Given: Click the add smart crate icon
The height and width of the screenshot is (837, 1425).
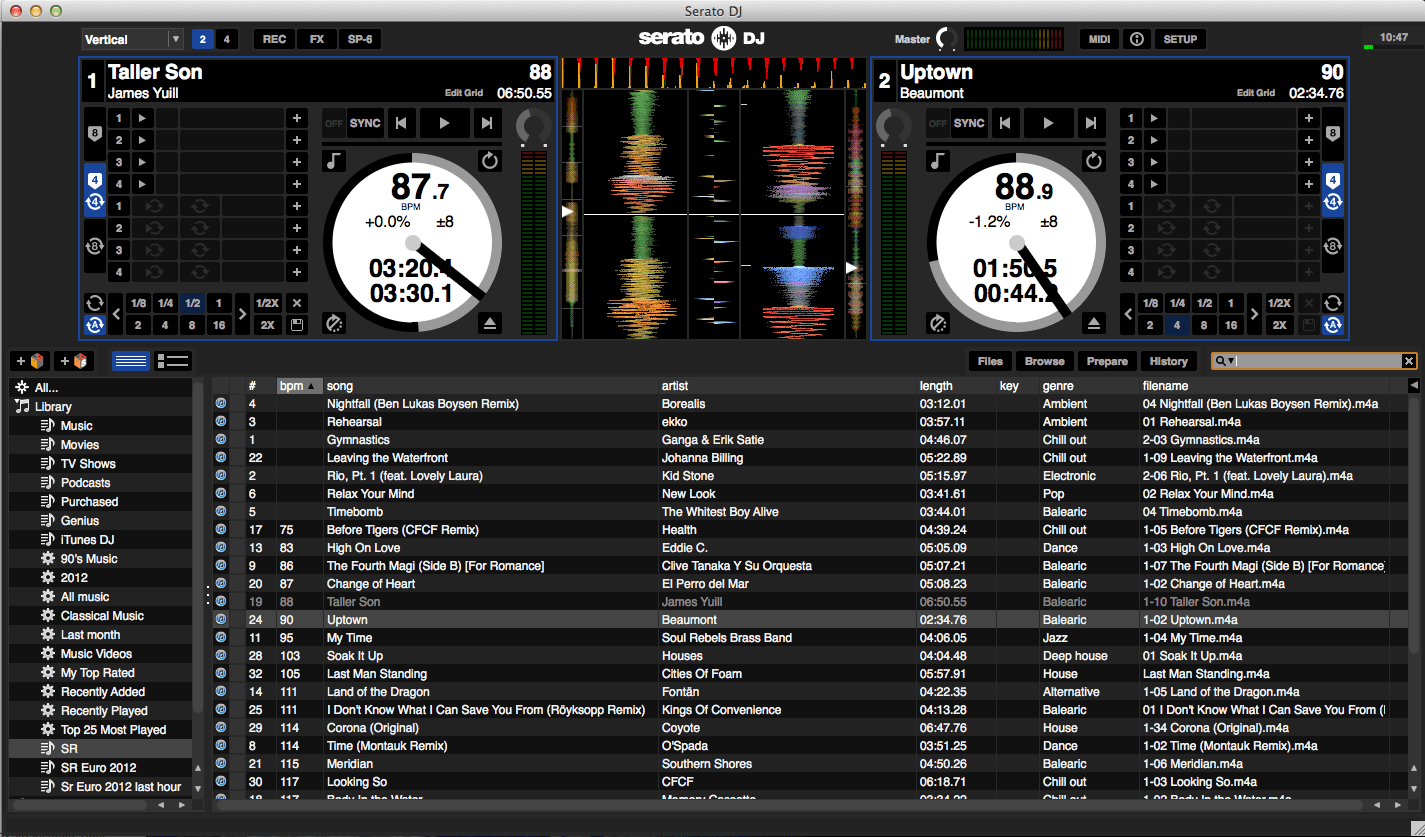Looking at the screenshot, I should tap(75, 361).
